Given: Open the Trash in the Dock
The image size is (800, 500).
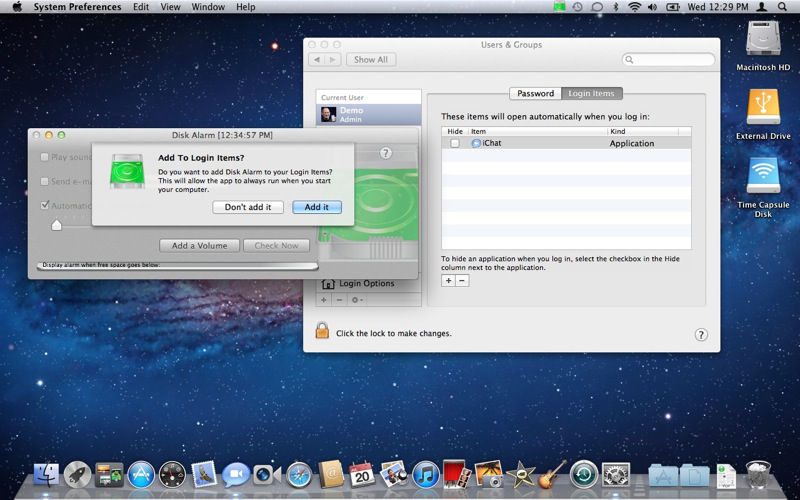Looking at the screenshot, I should tap(758, 474).
